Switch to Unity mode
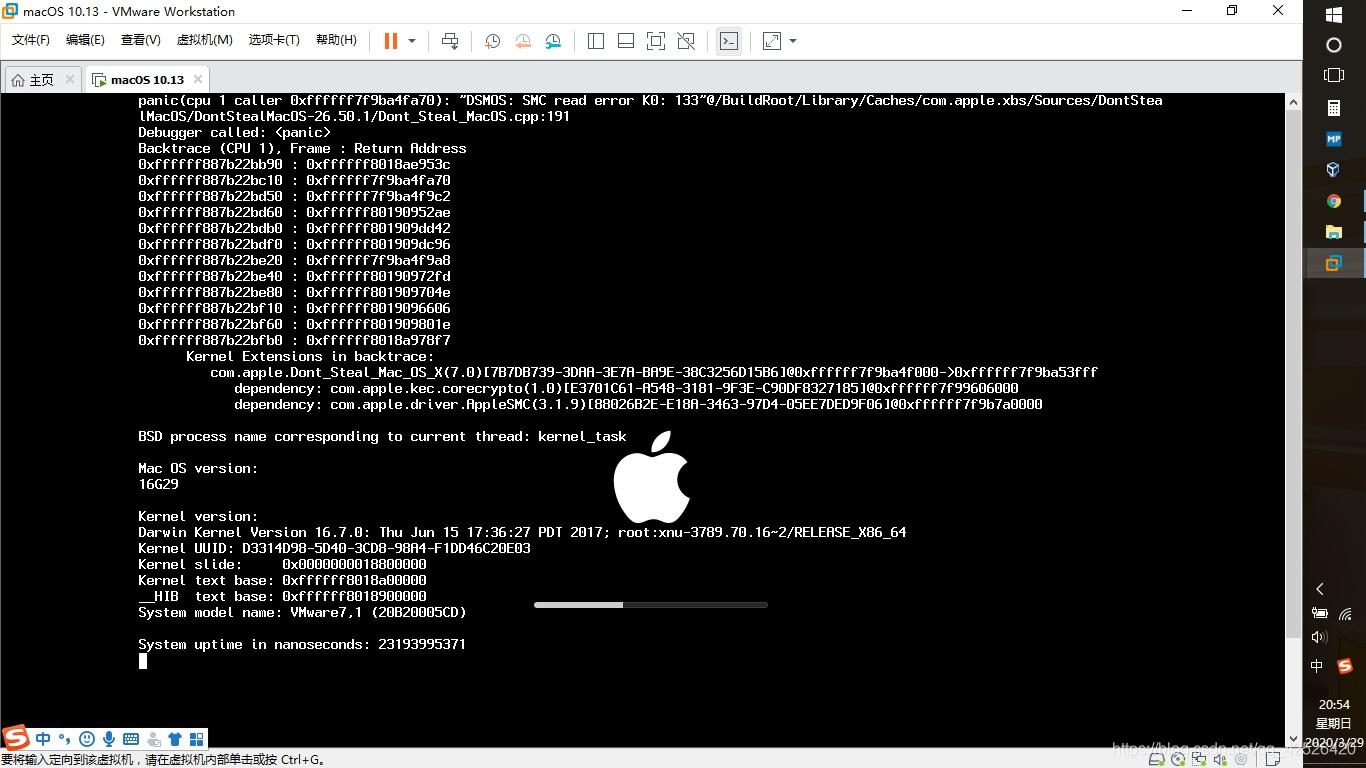The height and width of the screenshot is (768, 1366). point(686,41)
